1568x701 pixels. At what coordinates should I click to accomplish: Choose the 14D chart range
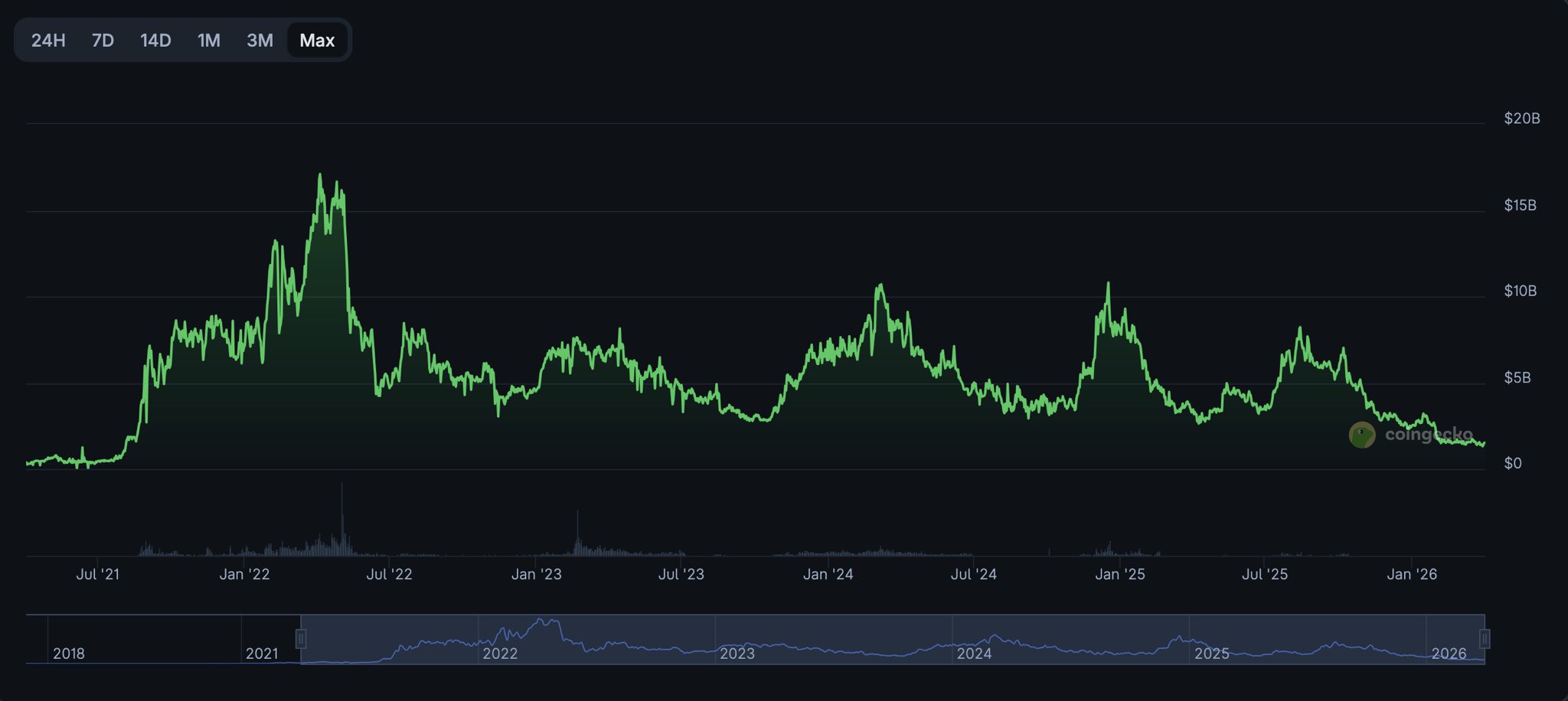click(x=155, y=41)
